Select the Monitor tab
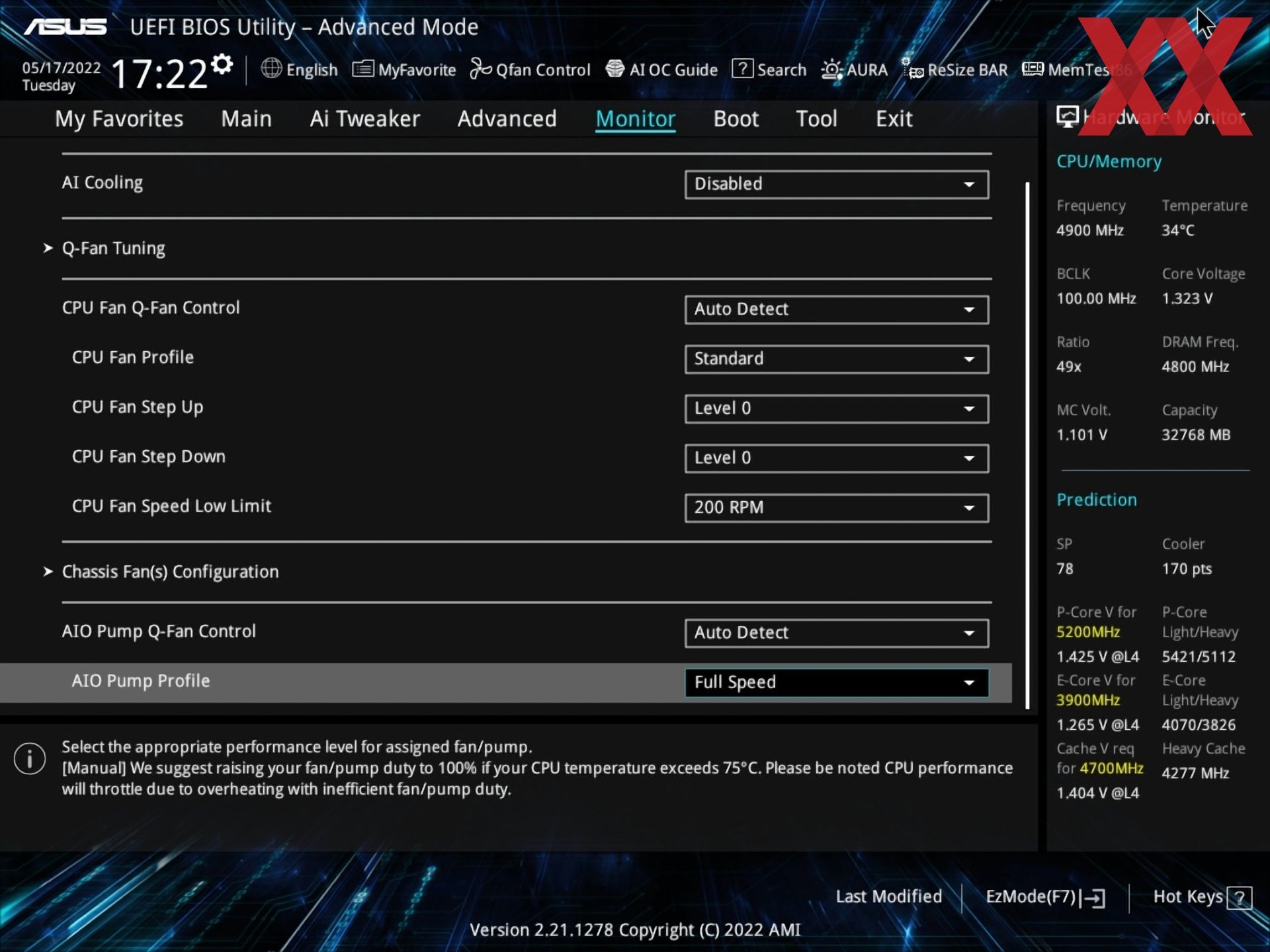Image resolution: width=1270 pixels, height=952 pixels. pos(635,119)
